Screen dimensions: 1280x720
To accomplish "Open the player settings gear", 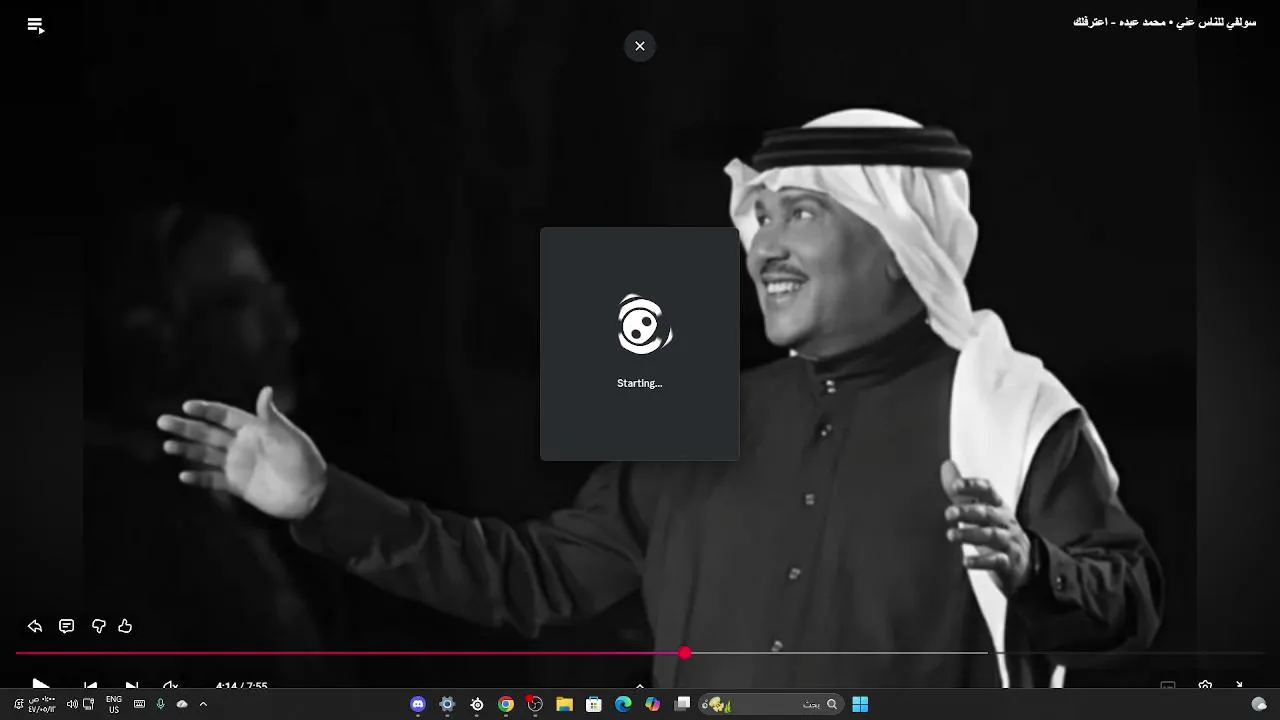I will [1205, 686].
